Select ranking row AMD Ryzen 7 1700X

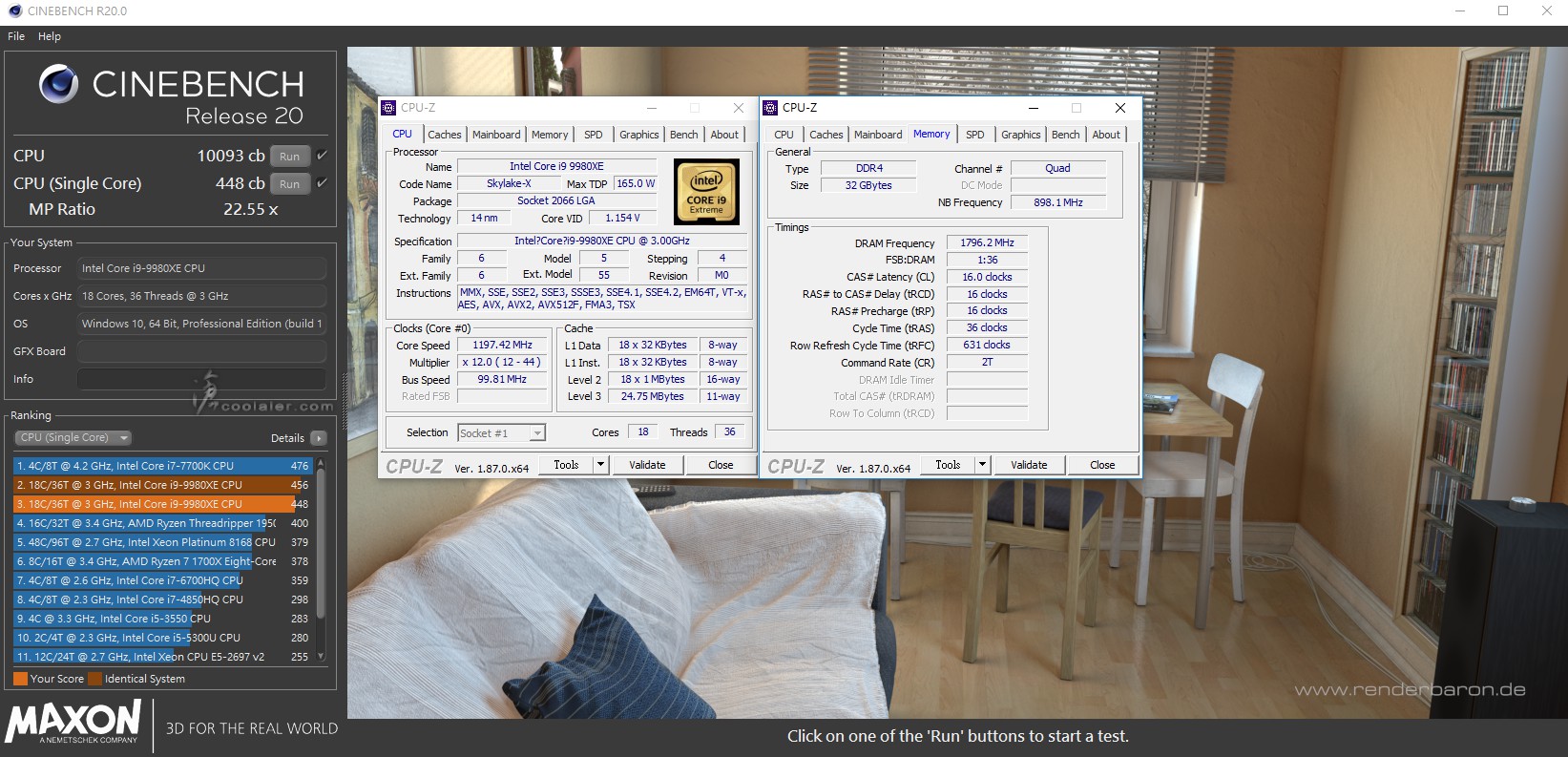click(x=162, y=561)
